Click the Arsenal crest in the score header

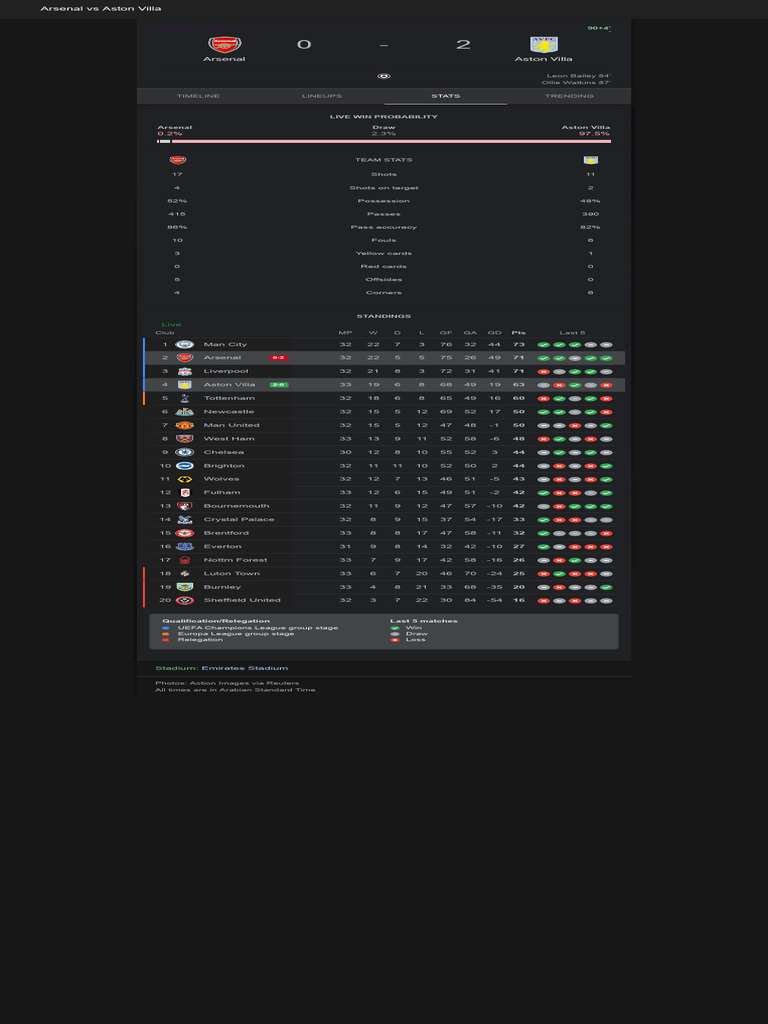pos(225,44)
